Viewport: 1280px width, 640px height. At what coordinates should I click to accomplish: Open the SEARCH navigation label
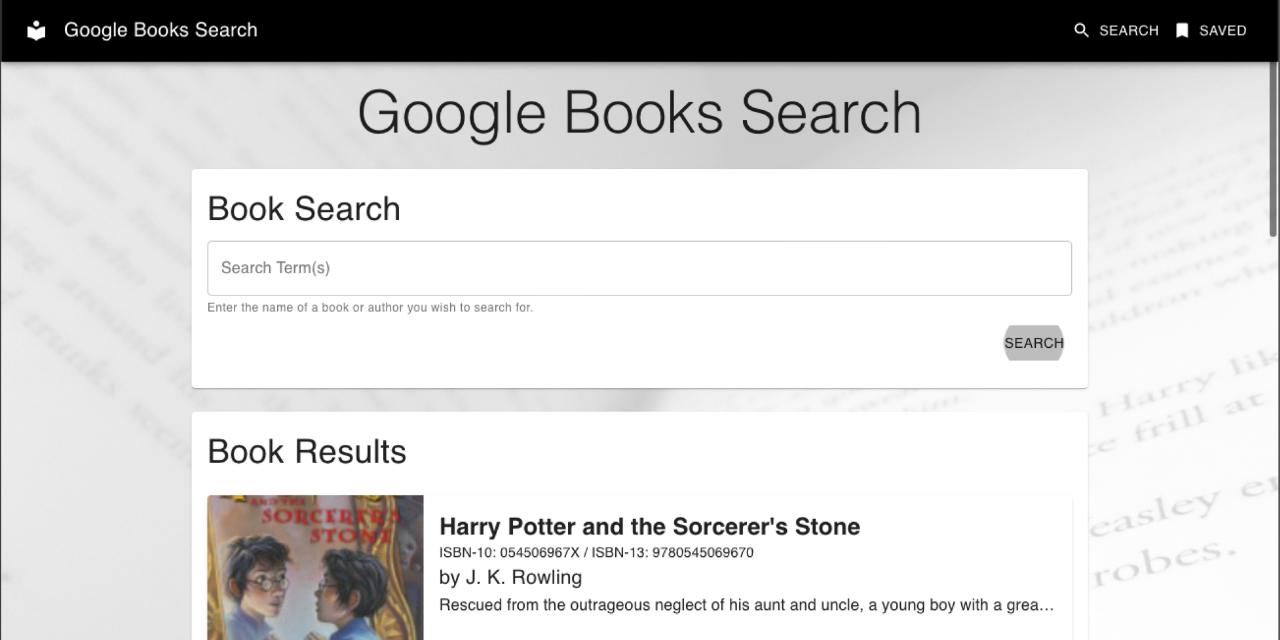tap(1128, 31)
